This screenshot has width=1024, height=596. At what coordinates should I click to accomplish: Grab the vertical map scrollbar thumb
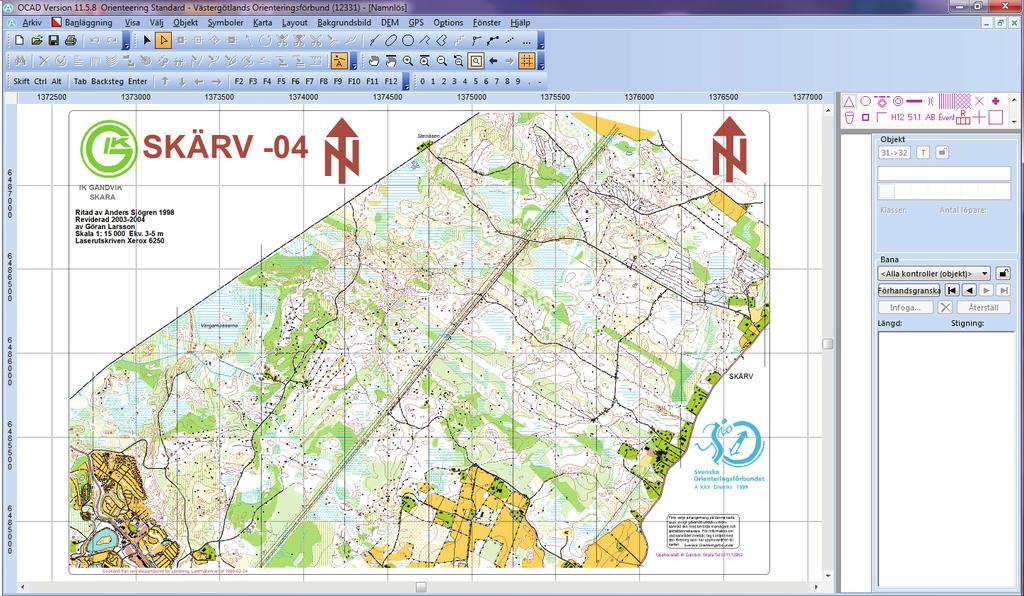pos(828,344)
